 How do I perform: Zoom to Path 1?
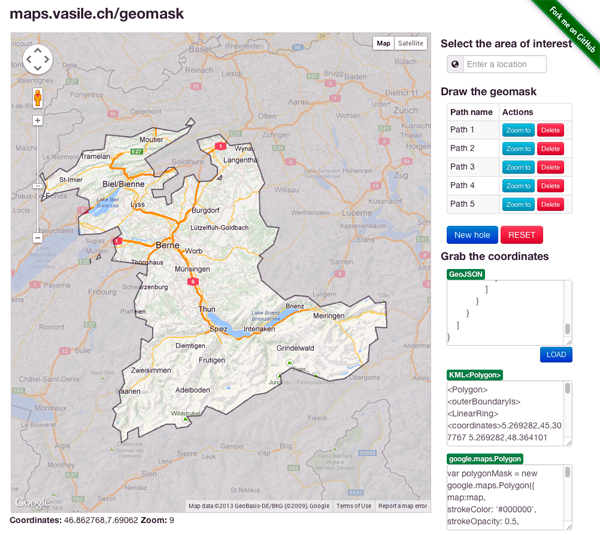[518, 130]
